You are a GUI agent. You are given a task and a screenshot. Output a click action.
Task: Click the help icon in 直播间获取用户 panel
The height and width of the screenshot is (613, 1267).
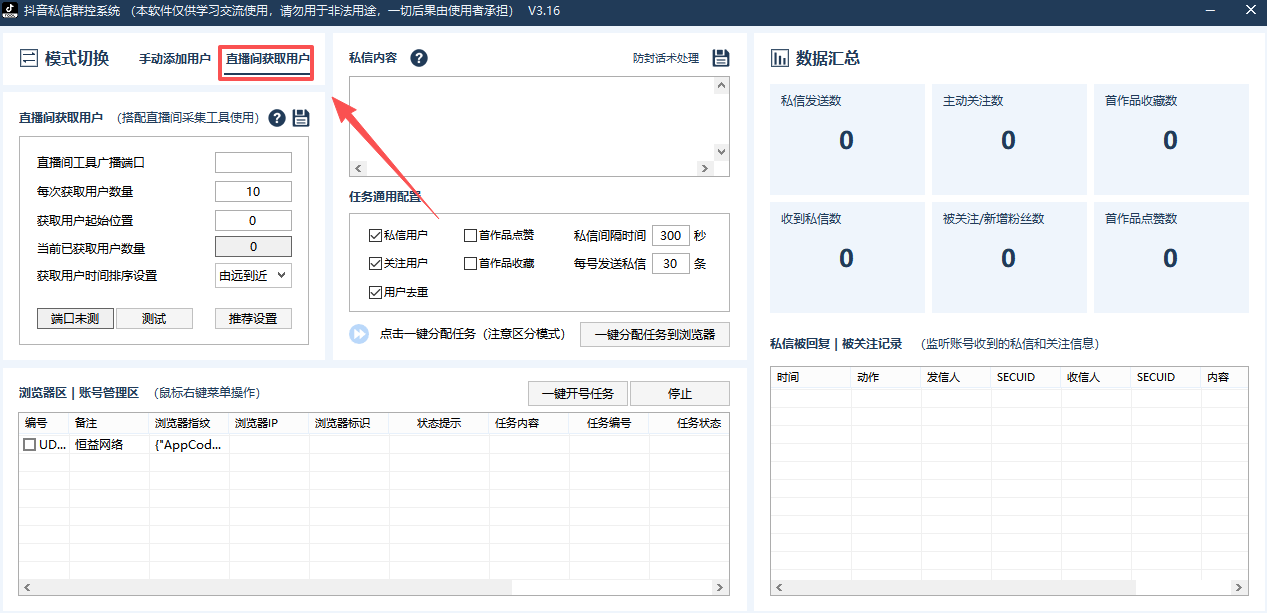(277, 118)
